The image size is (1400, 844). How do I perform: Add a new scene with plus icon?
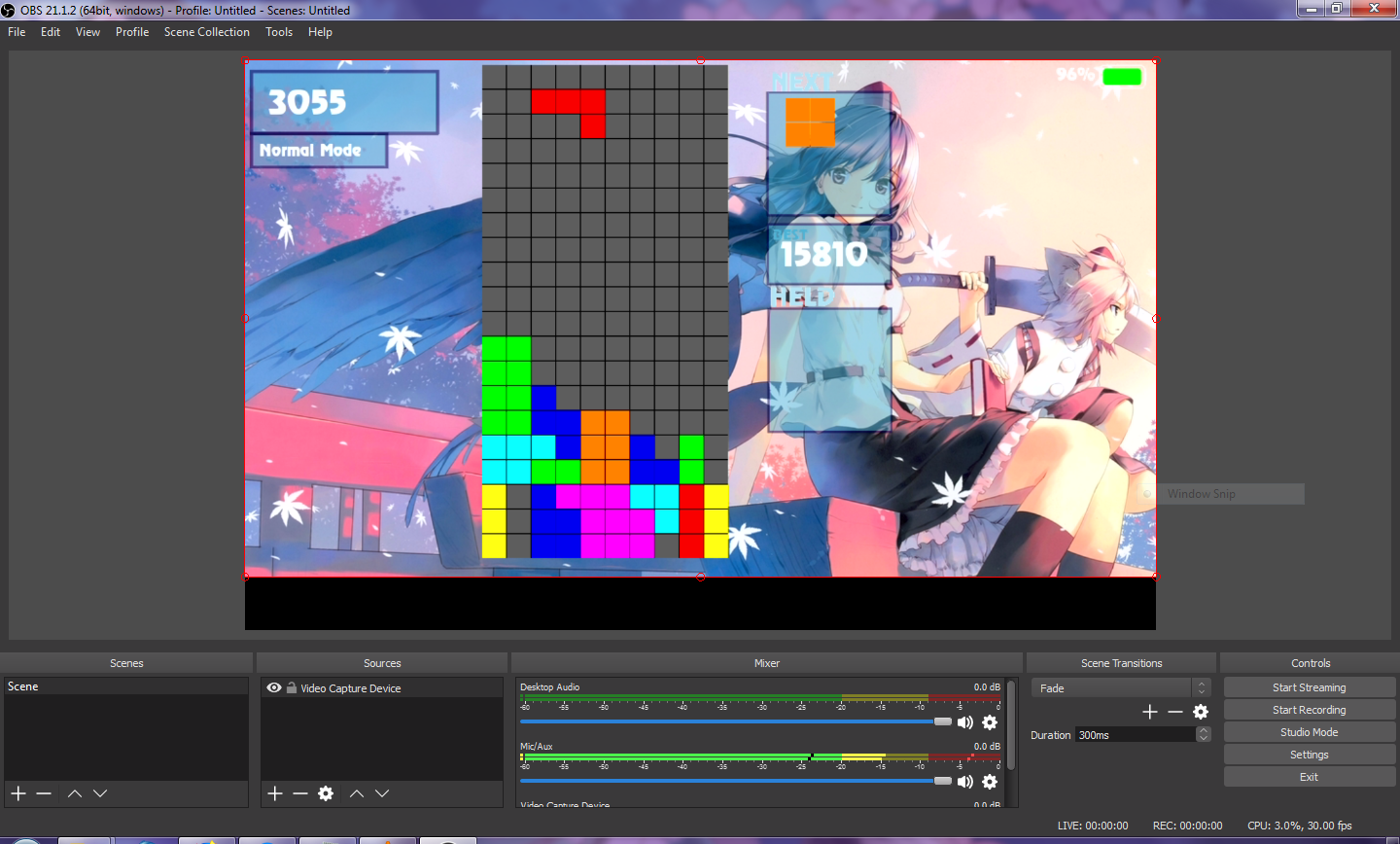tap(18, 793)
